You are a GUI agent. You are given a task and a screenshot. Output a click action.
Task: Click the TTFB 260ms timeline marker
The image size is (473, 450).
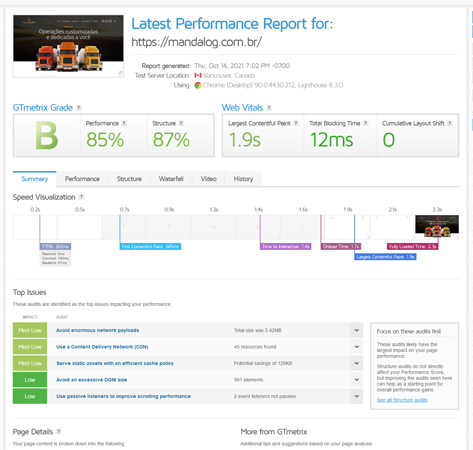click(55, 246)
